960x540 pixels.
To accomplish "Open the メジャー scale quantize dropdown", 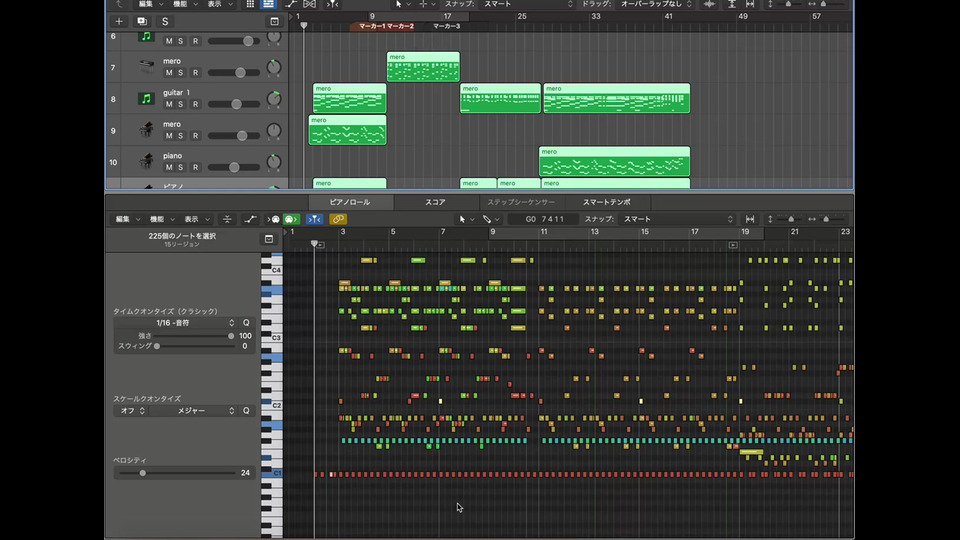I will [x=193, y=410].
